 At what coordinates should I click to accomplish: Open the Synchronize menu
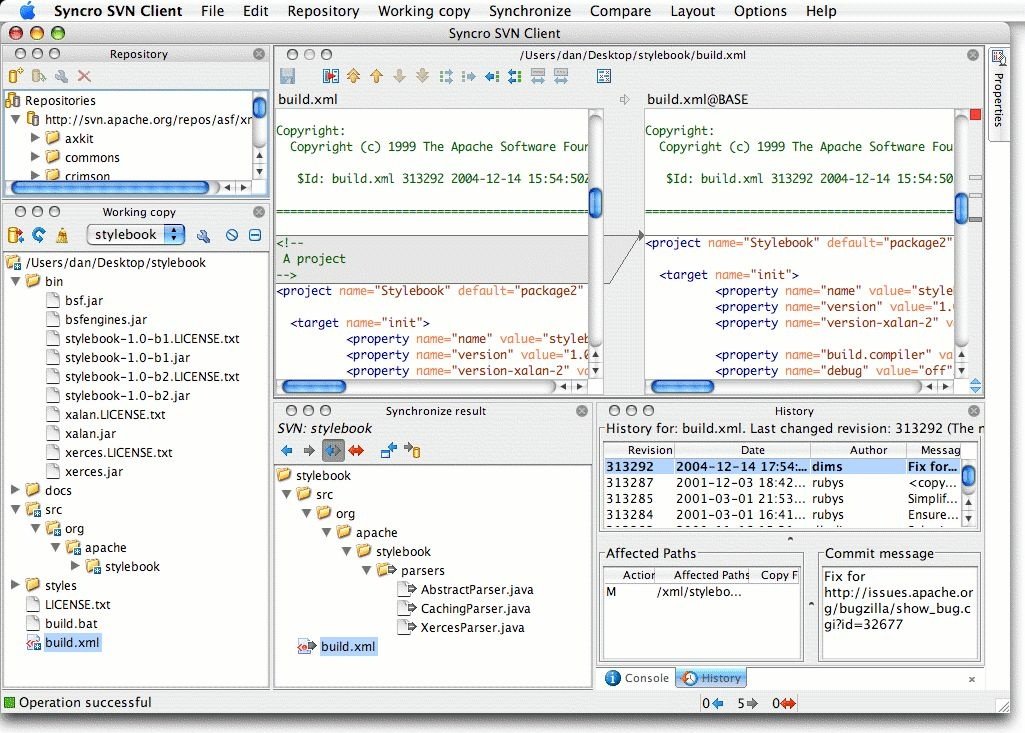pos(530,11)
